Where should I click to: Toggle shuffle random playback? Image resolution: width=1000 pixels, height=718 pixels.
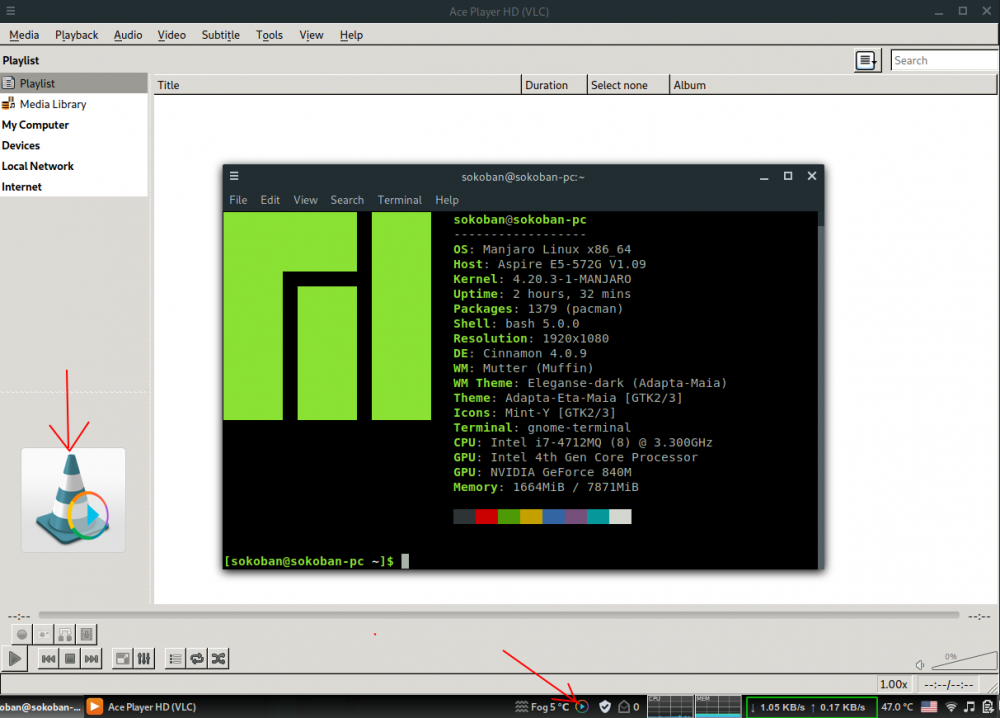pos(218,659)
